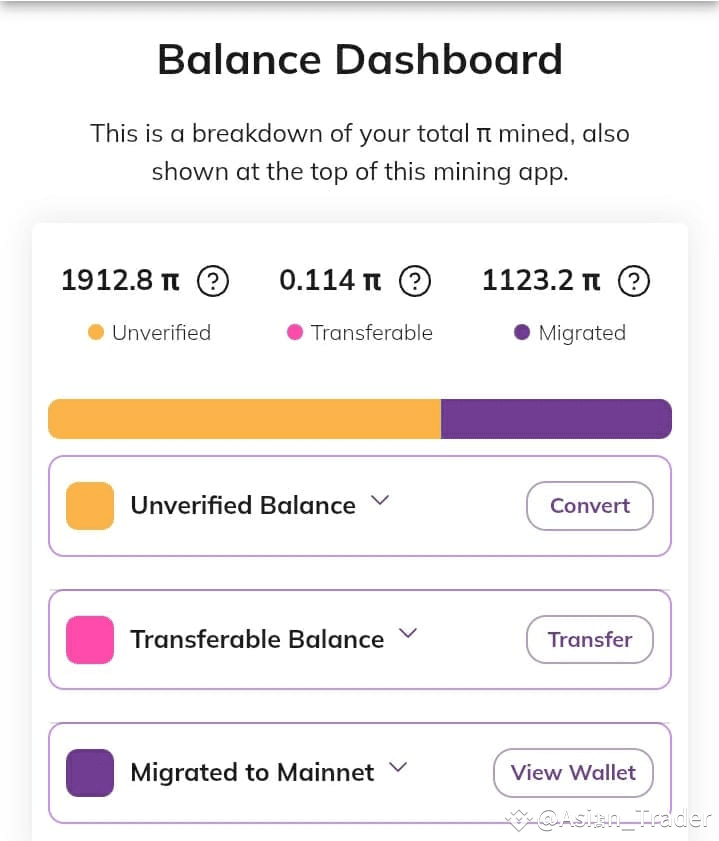The image size is (719, 841).
Task: Open View Wallet
Action: point(573,773)
